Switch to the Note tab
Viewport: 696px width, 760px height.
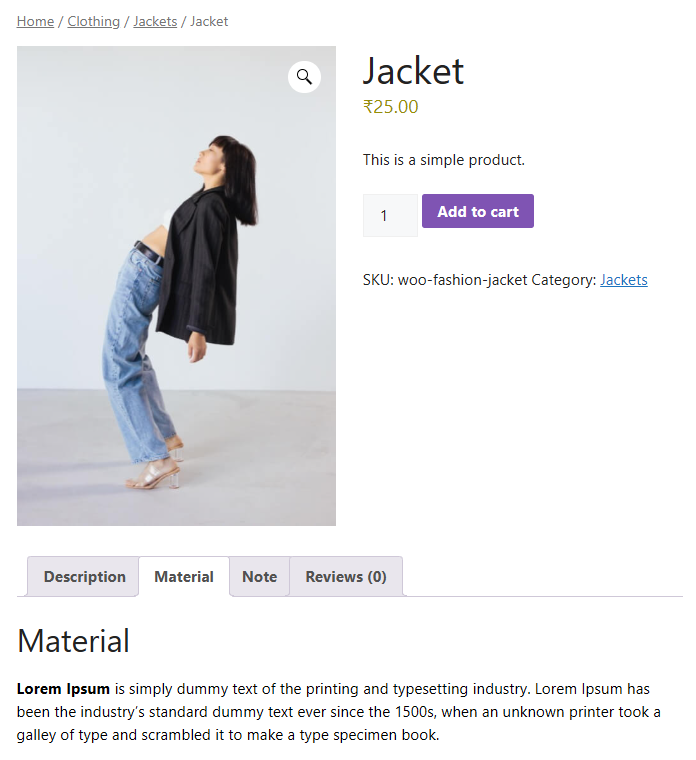259,577
